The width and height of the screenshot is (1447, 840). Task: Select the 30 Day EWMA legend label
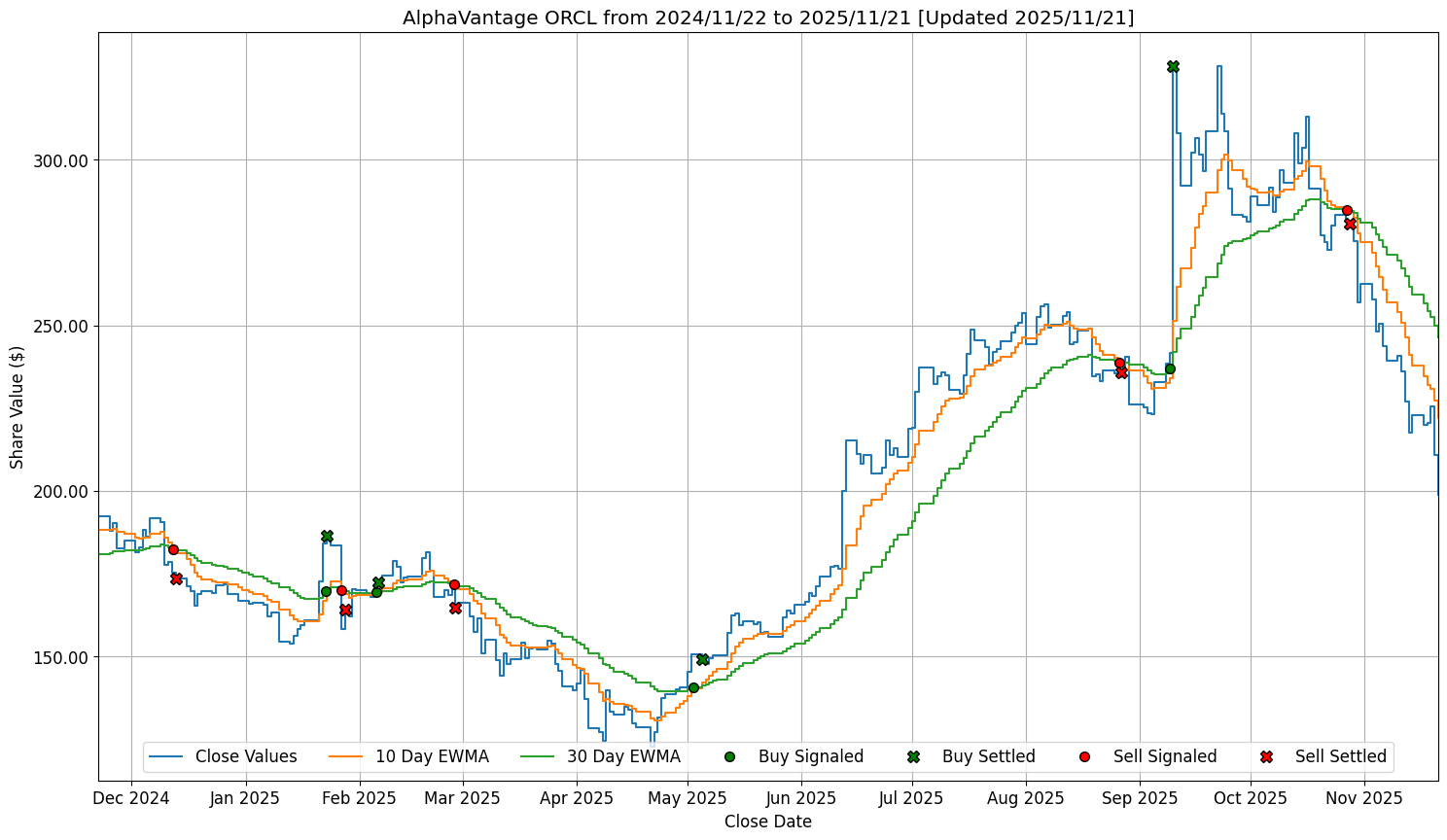click(x=625, y=756)
